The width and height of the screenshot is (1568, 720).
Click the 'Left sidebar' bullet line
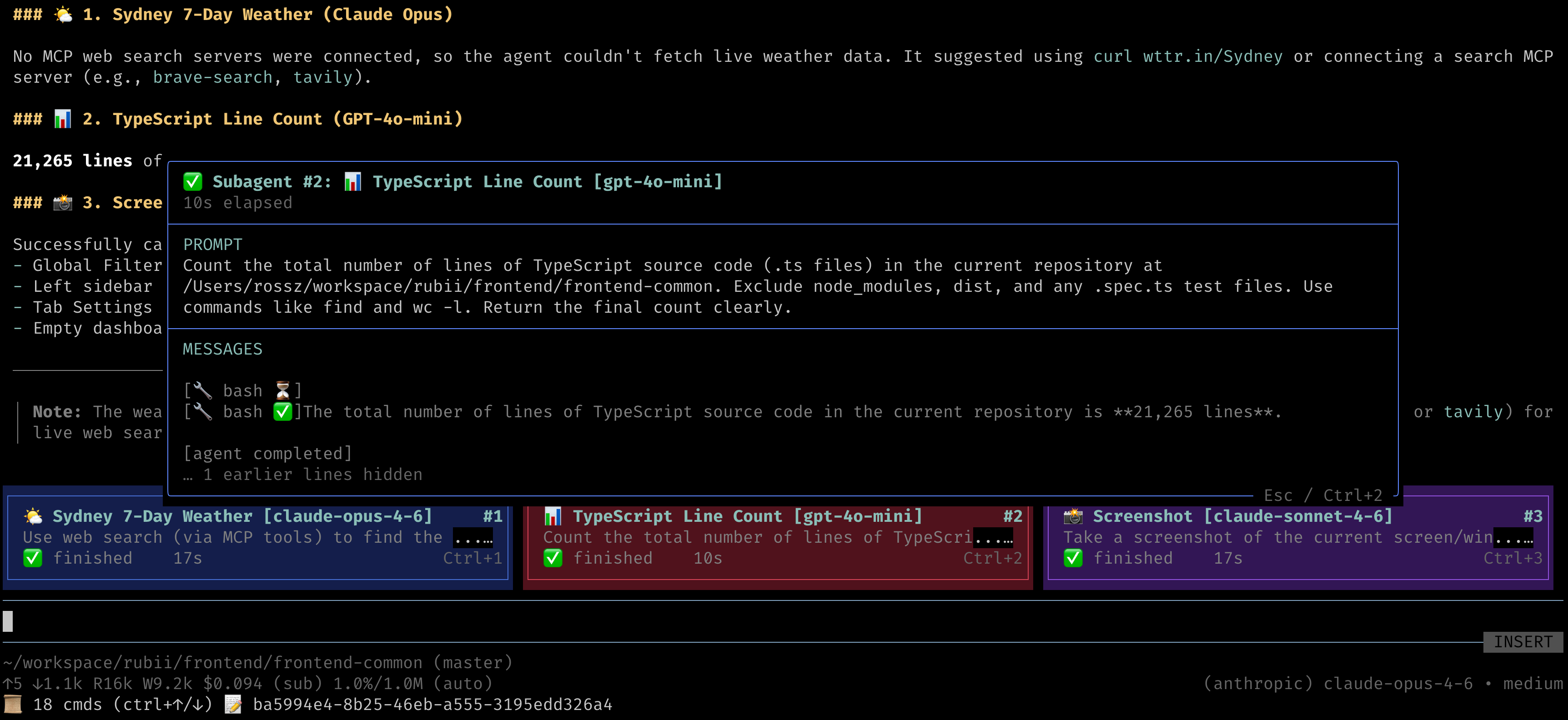(x=82, y=287)
